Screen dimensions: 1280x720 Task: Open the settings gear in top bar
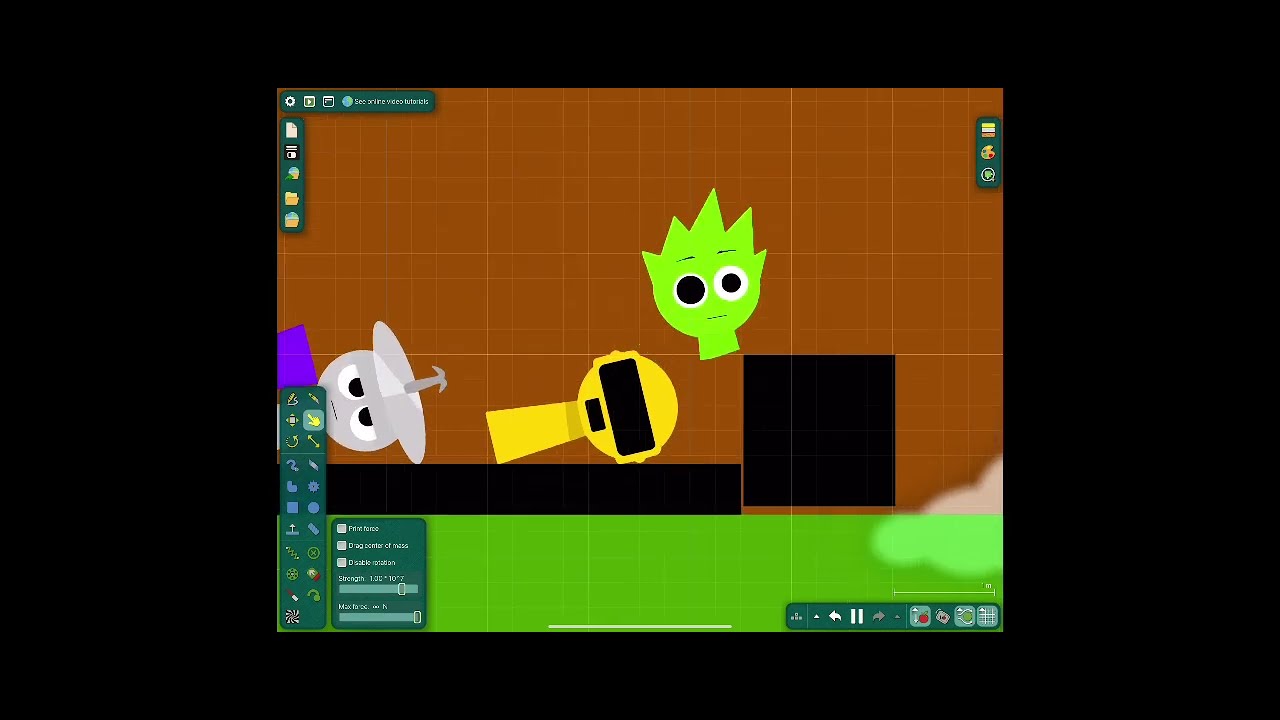[290, 101]
